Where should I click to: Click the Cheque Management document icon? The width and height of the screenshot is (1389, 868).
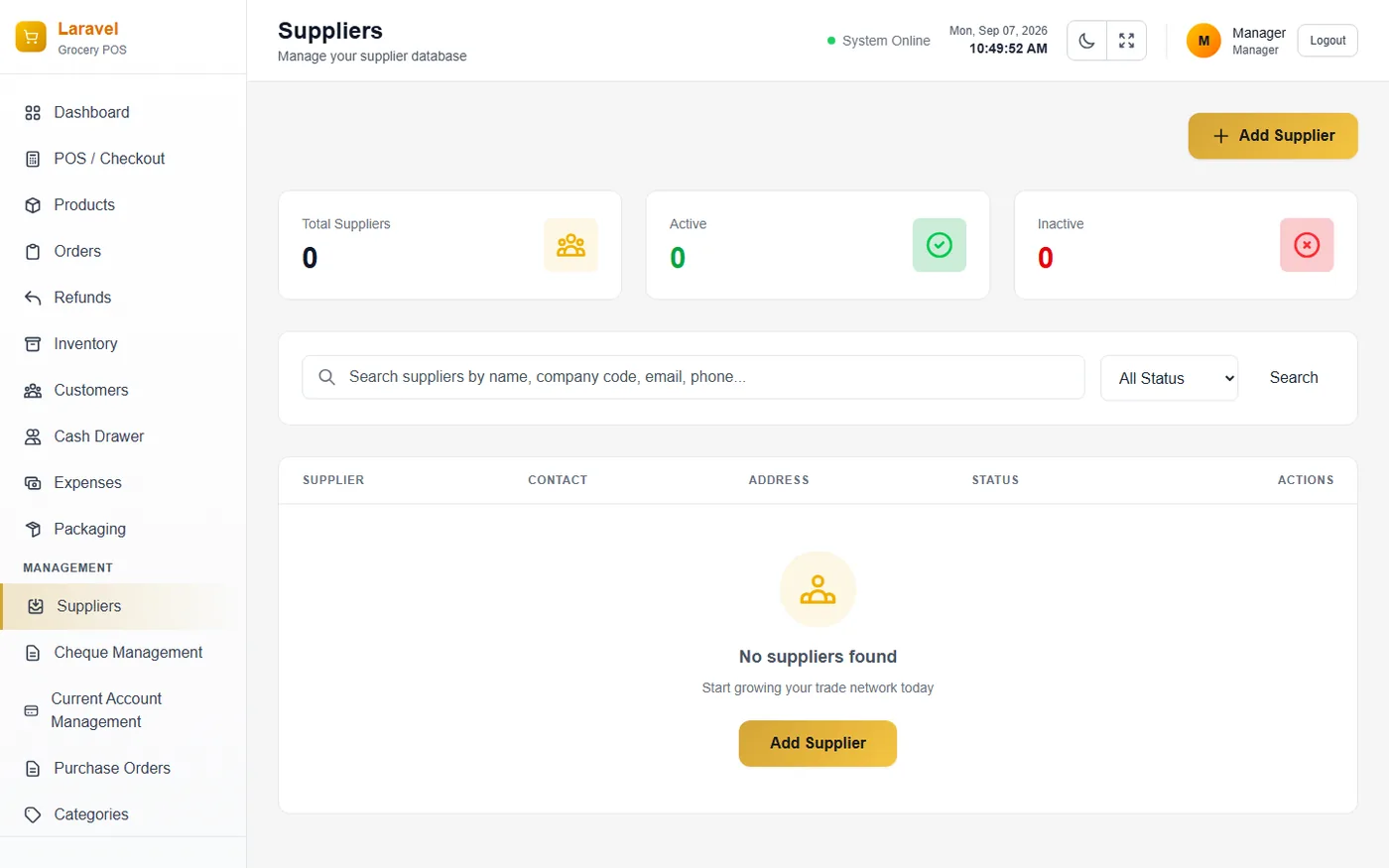pos(33,653)
